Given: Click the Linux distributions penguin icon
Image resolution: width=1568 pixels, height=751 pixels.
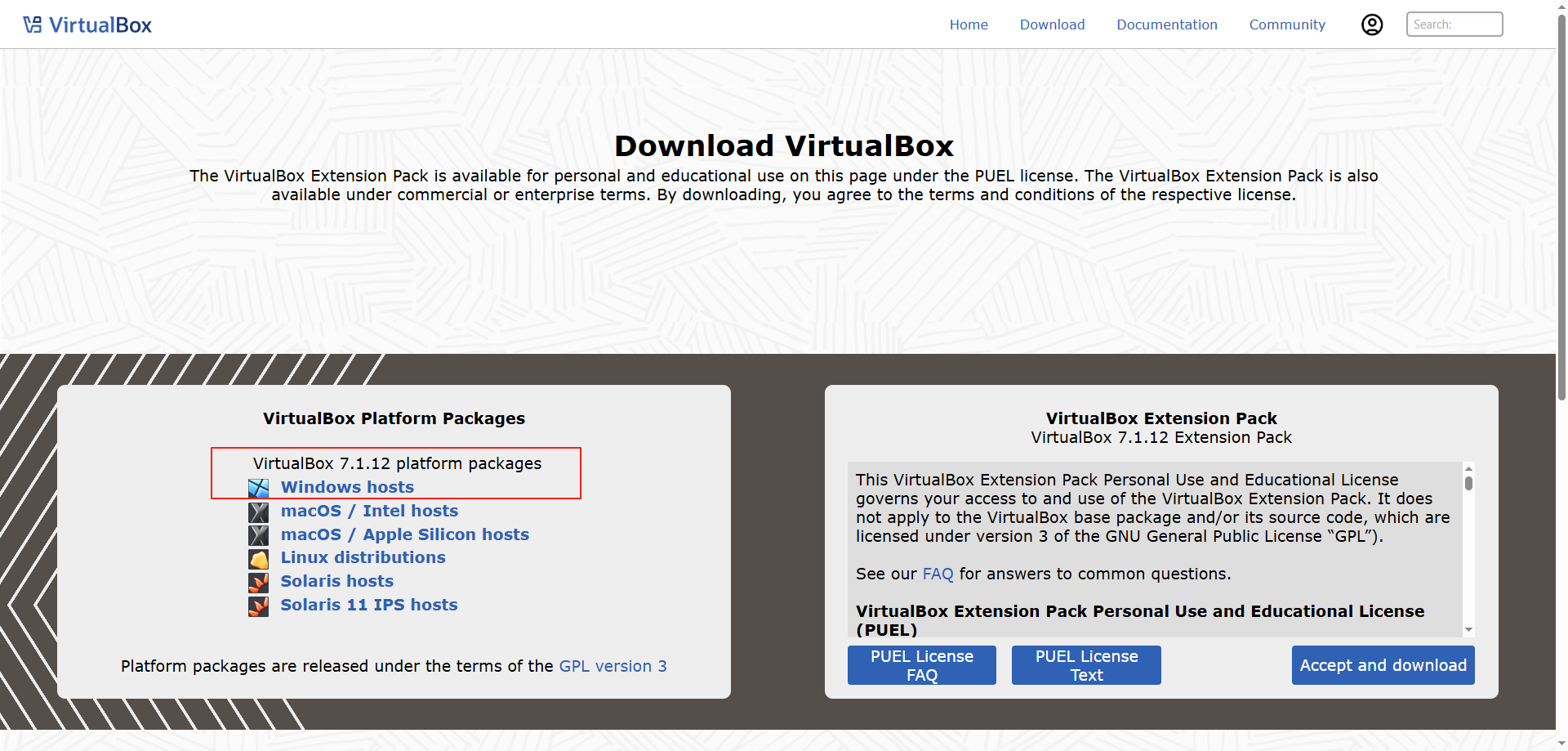Looking at the screenshot, I should coord(258,559).
